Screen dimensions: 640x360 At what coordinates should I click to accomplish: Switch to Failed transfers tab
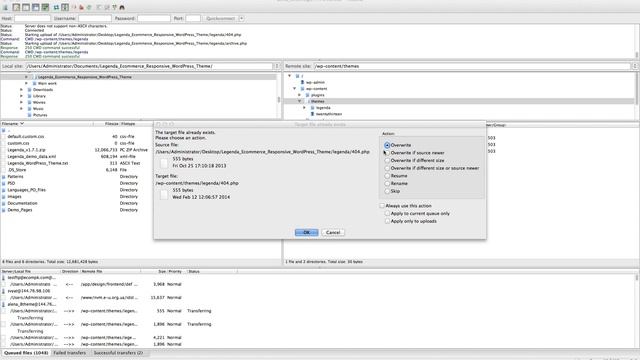[x=70, y=353]
